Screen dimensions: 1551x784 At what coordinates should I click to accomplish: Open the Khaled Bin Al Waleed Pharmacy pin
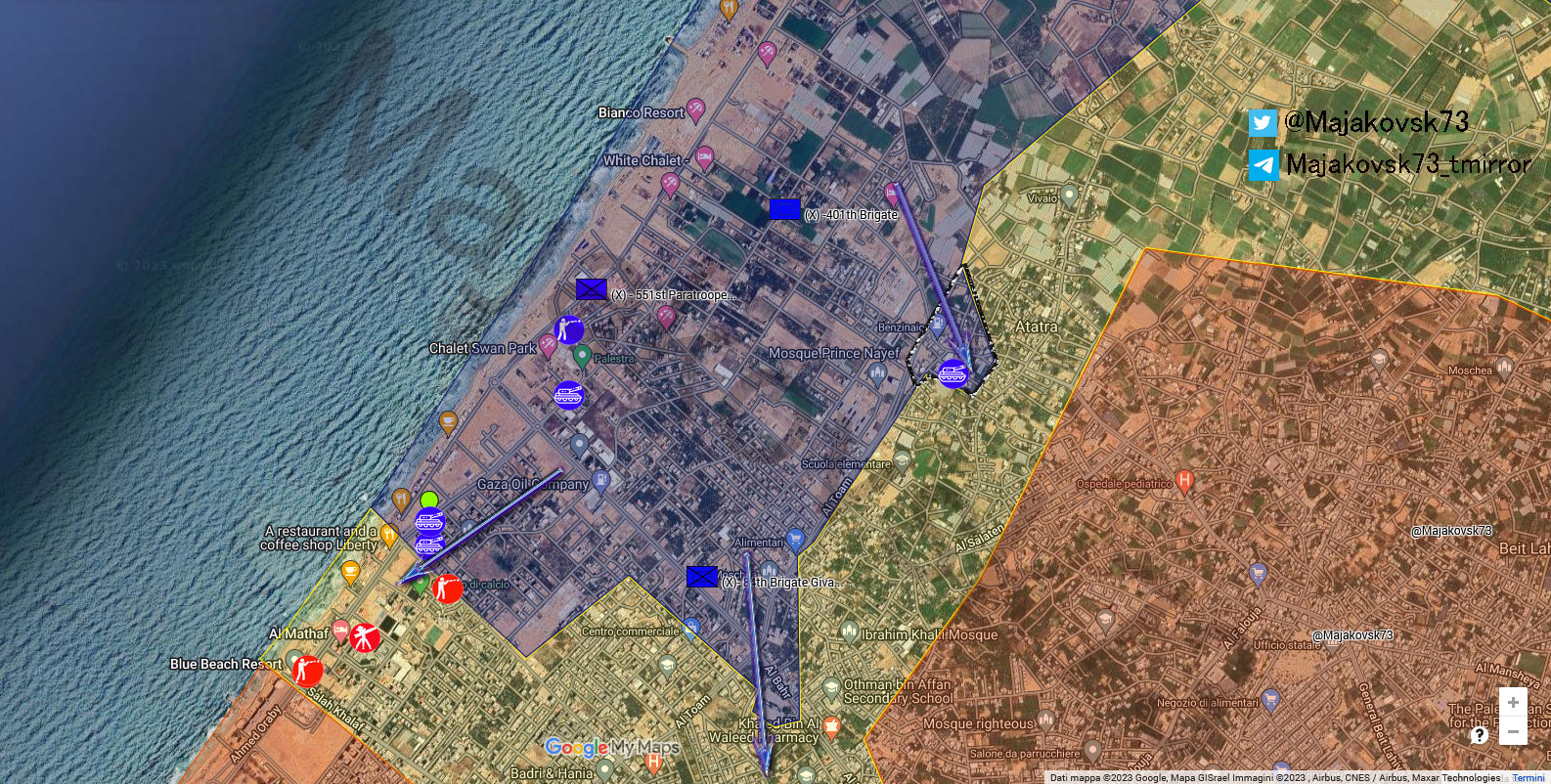pos(831,726)
